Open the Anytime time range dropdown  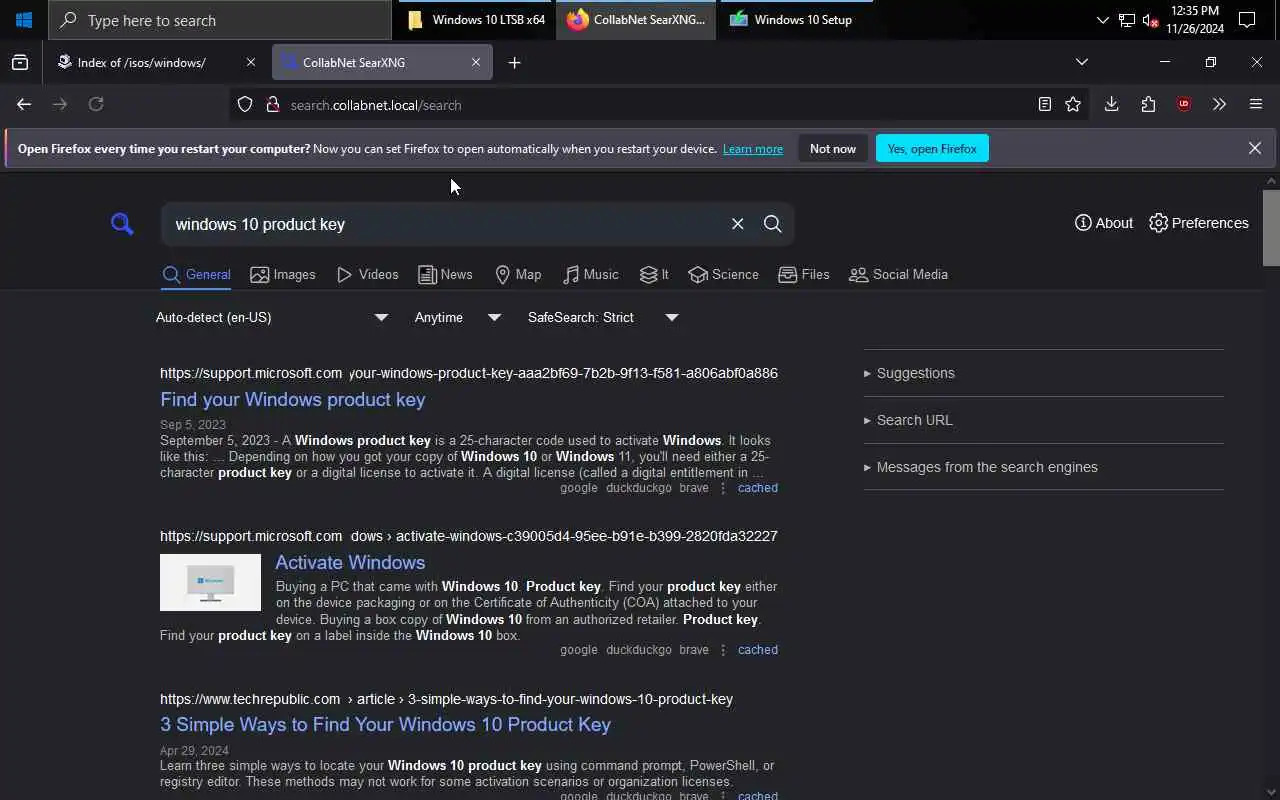[x=457, y=317]
